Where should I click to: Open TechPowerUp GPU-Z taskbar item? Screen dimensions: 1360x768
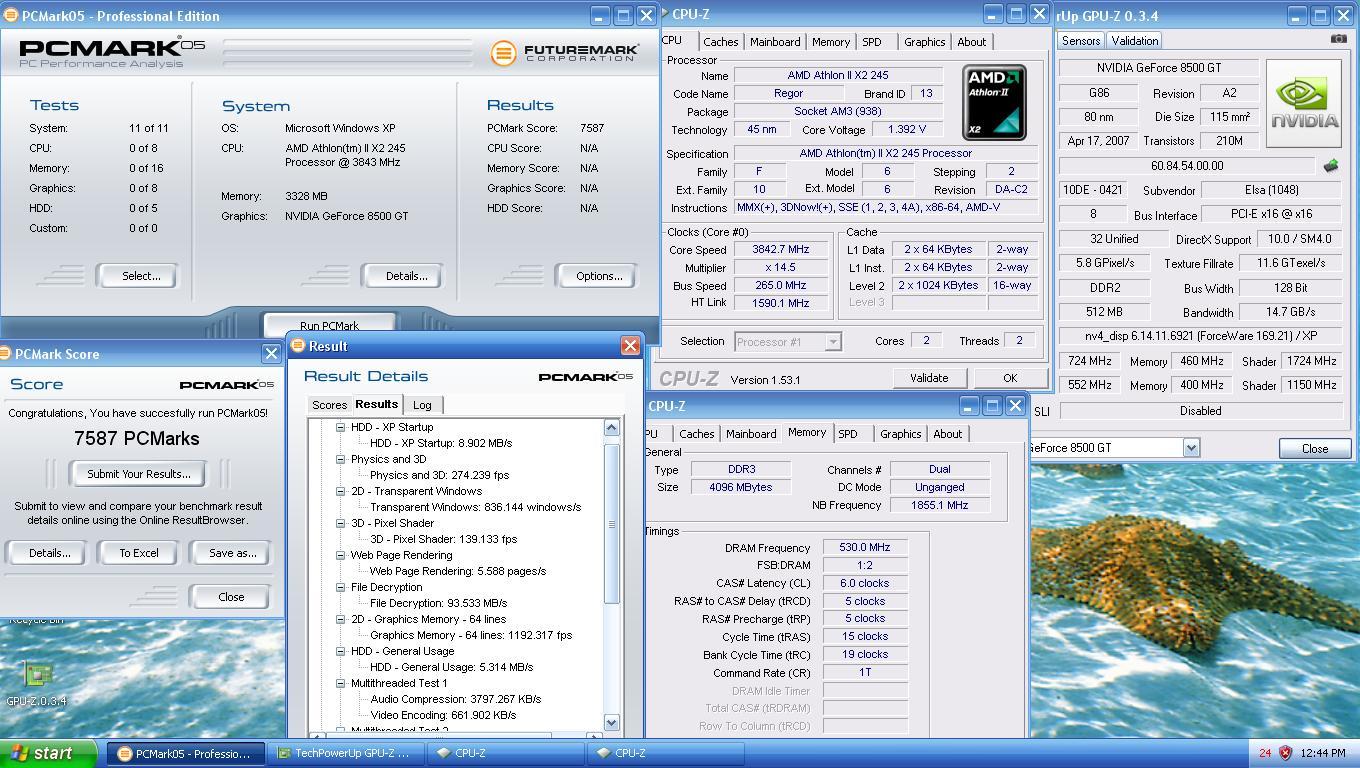pyautogui.click(x=343, y=753)
